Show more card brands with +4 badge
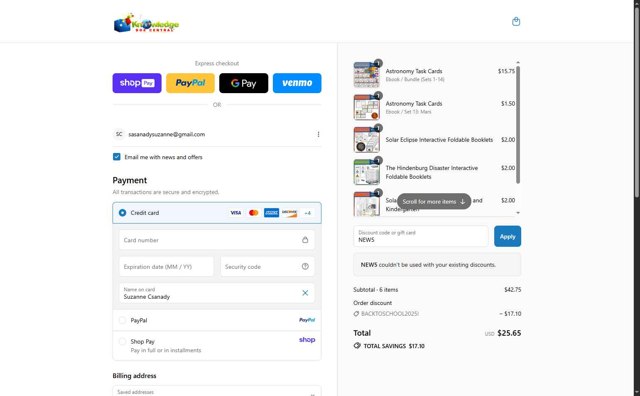Viewport: 640px width, 396px height. (307, 213)
